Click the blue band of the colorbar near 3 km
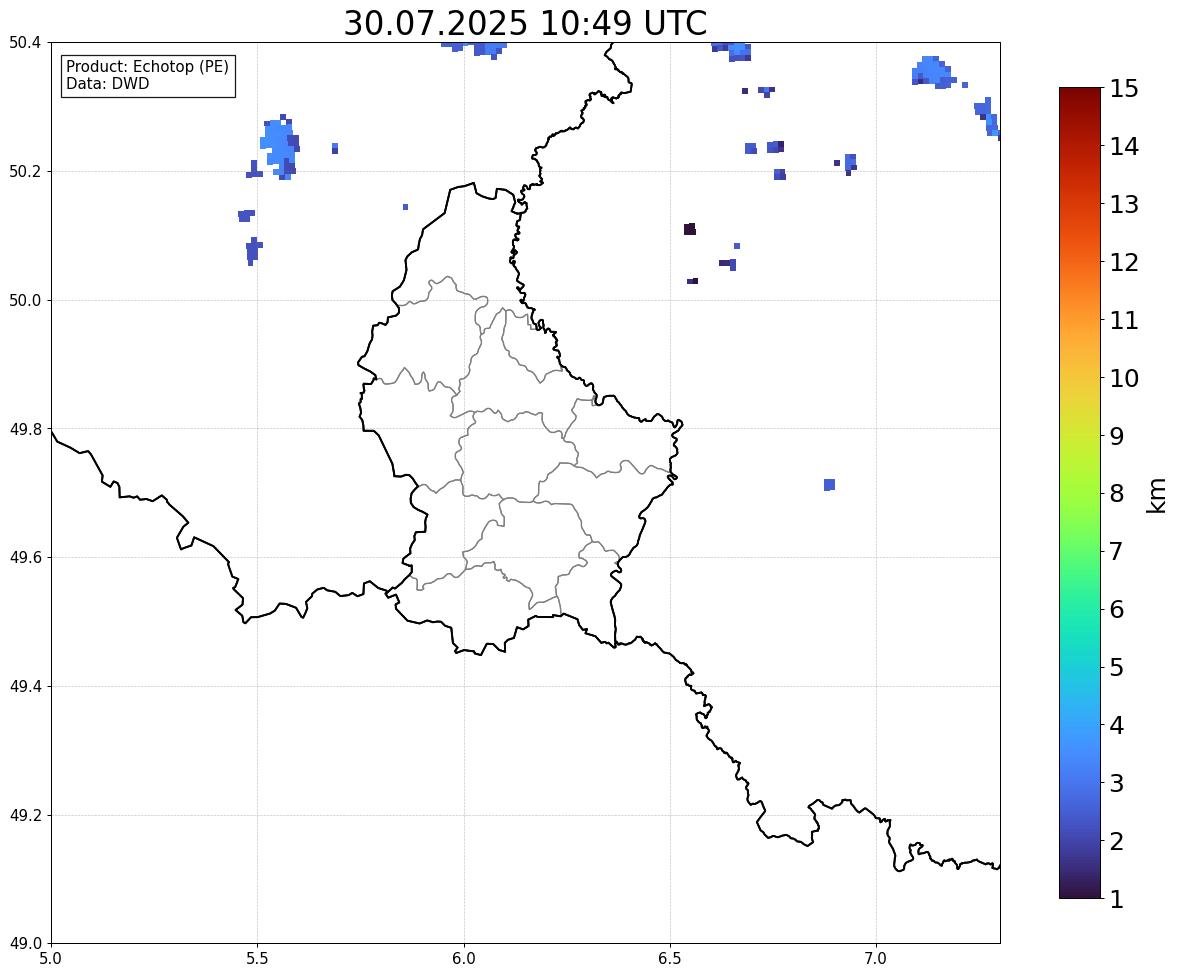This screenshot has height=976, width=1178. 1080,783
